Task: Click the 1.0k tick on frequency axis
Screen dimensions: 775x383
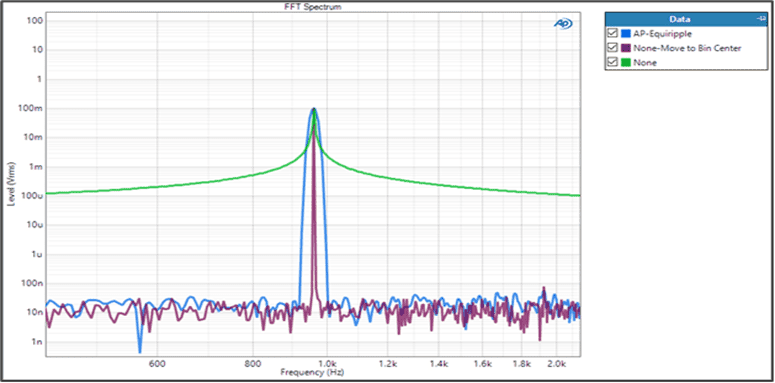Action: point(330,363)
